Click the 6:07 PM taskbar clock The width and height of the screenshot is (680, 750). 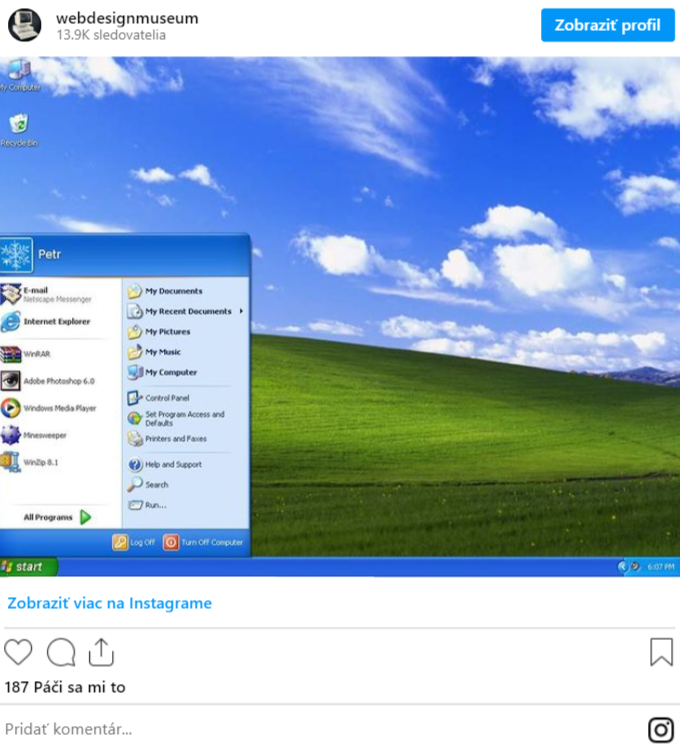tap(660, 567)
